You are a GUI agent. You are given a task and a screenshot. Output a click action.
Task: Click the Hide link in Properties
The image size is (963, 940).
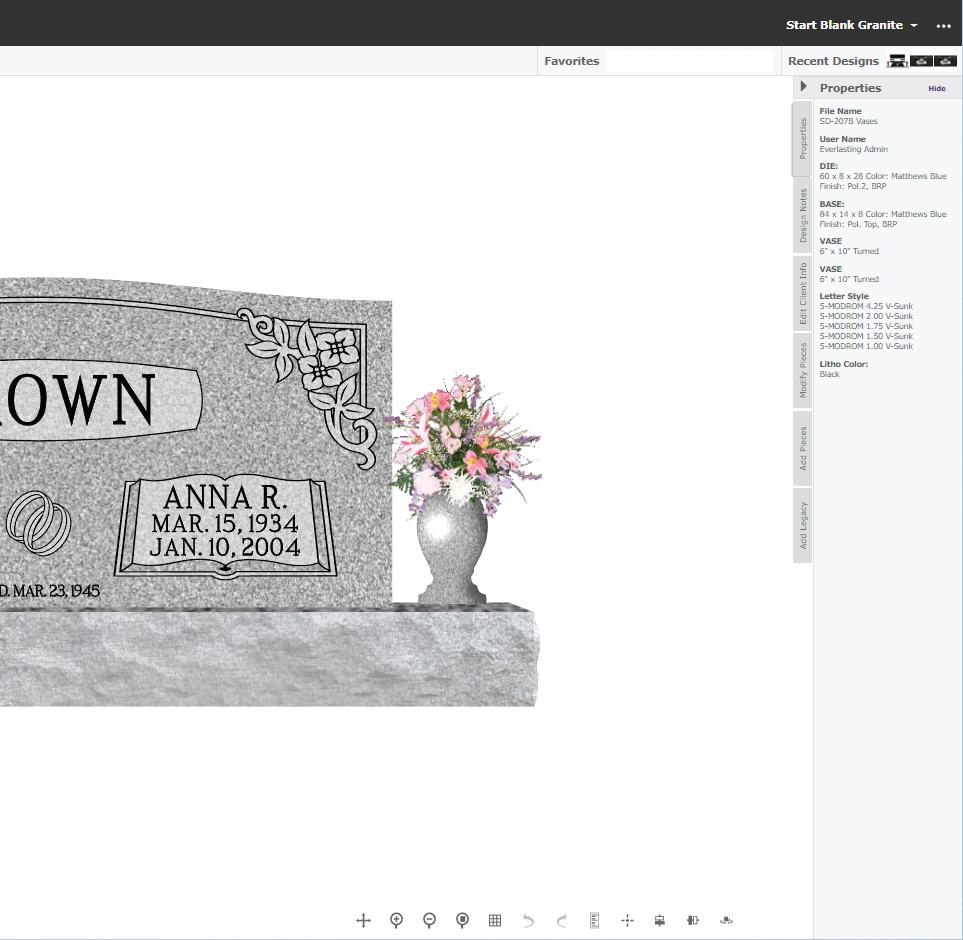(937, 88)
